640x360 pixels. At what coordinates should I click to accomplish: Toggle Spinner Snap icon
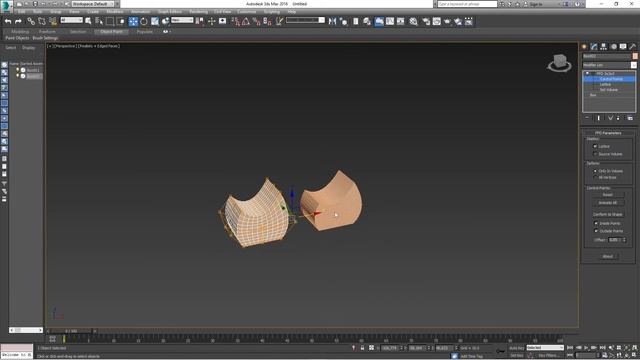267,21
